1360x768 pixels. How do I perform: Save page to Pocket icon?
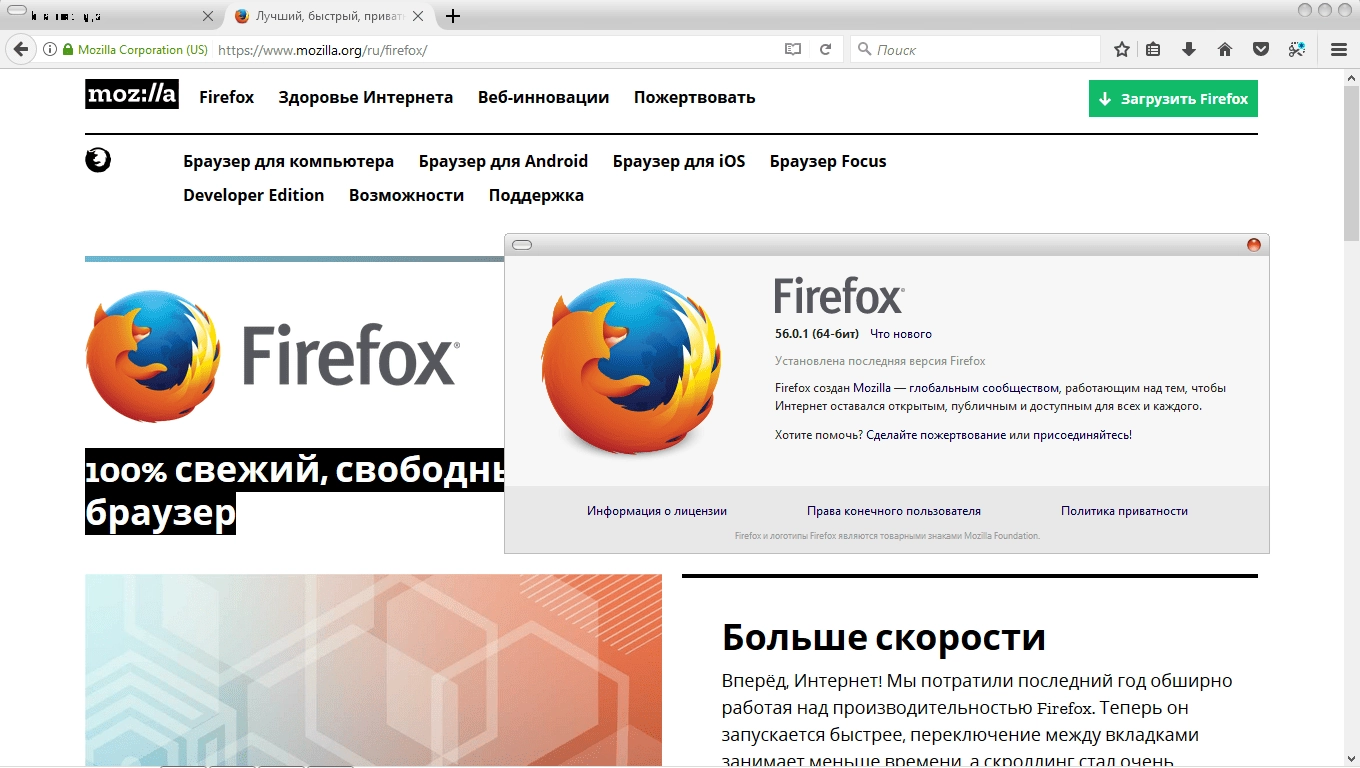(1261, 49)
